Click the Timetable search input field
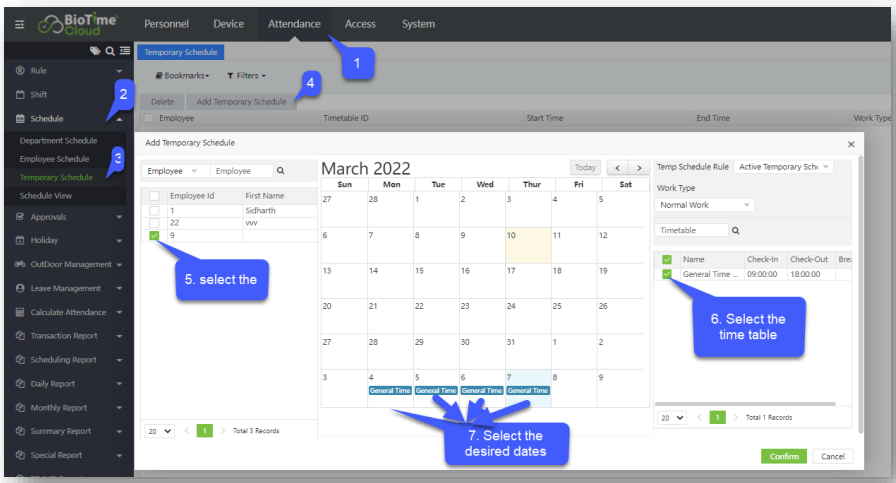The image size is (896, 483). click(x=691, y=230)
